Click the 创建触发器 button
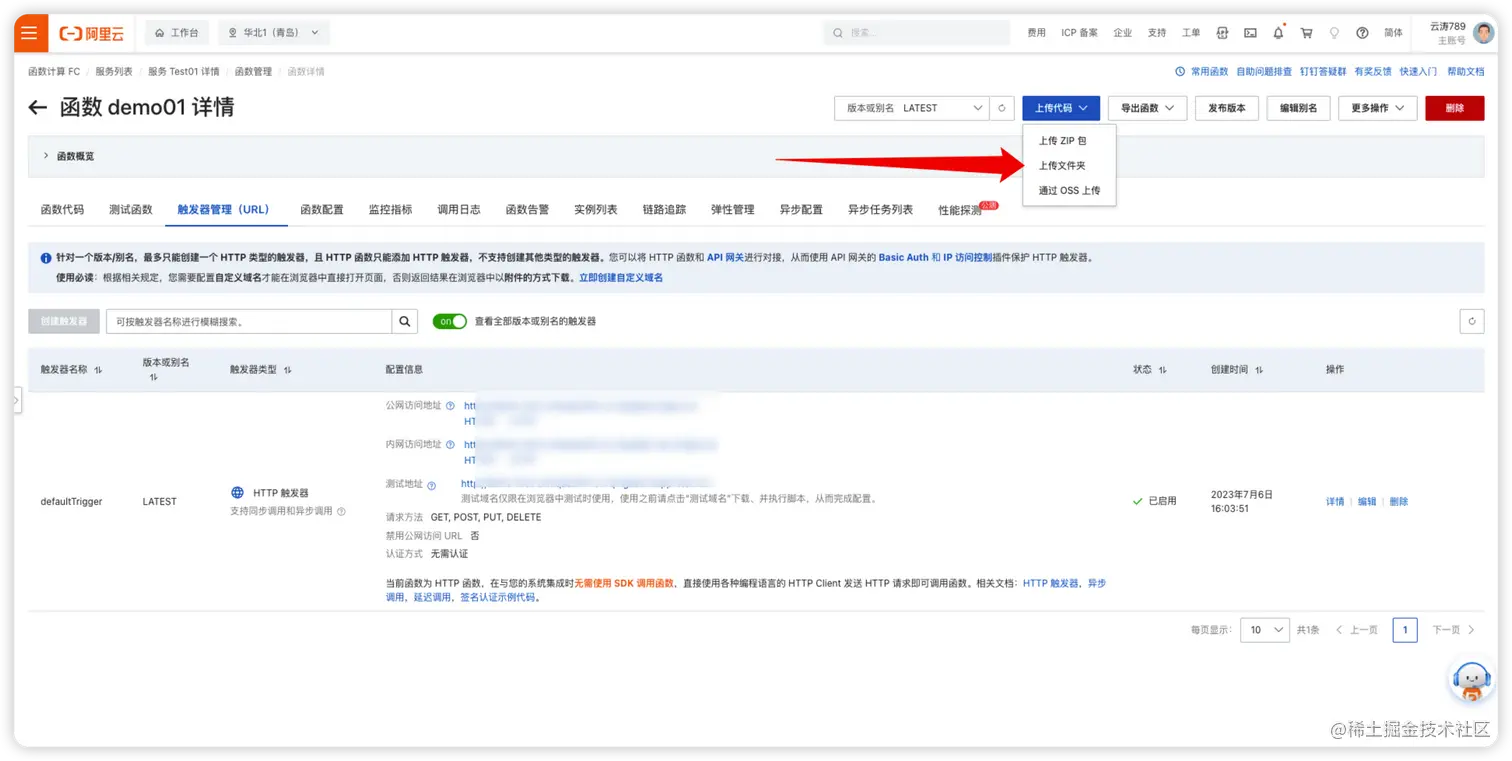 (x=64, y=321)
